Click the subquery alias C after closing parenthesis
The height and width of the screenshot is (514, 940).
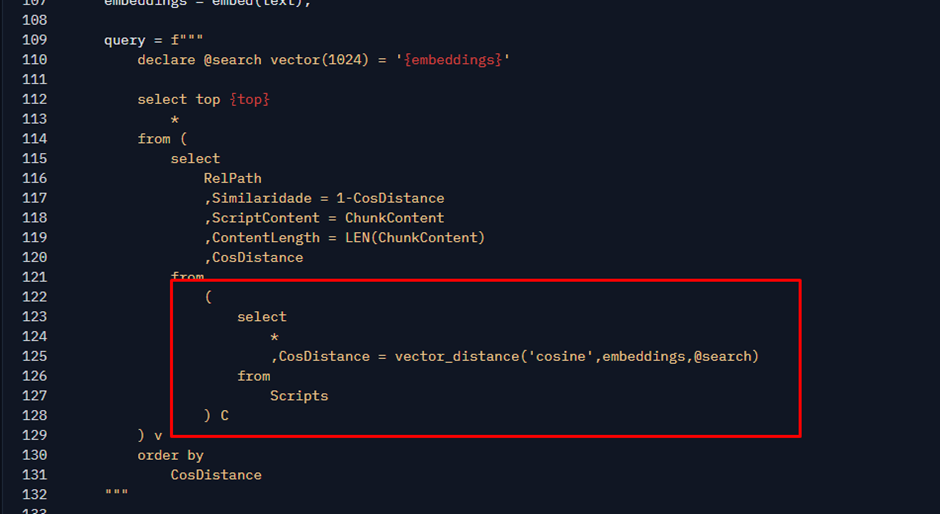pos(224,415)
